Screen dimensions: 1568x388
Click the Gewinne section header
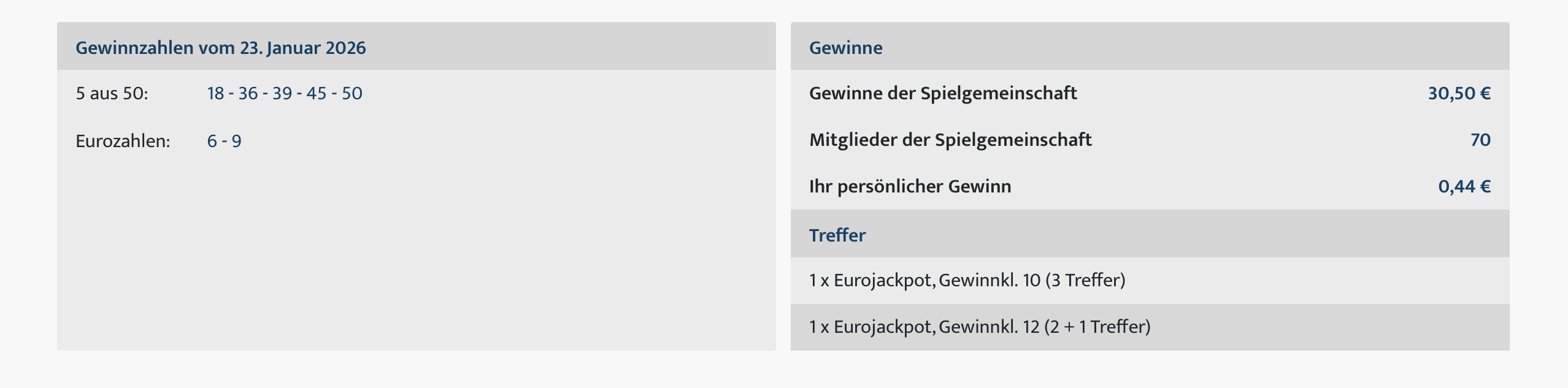click(x=845, y=48)
